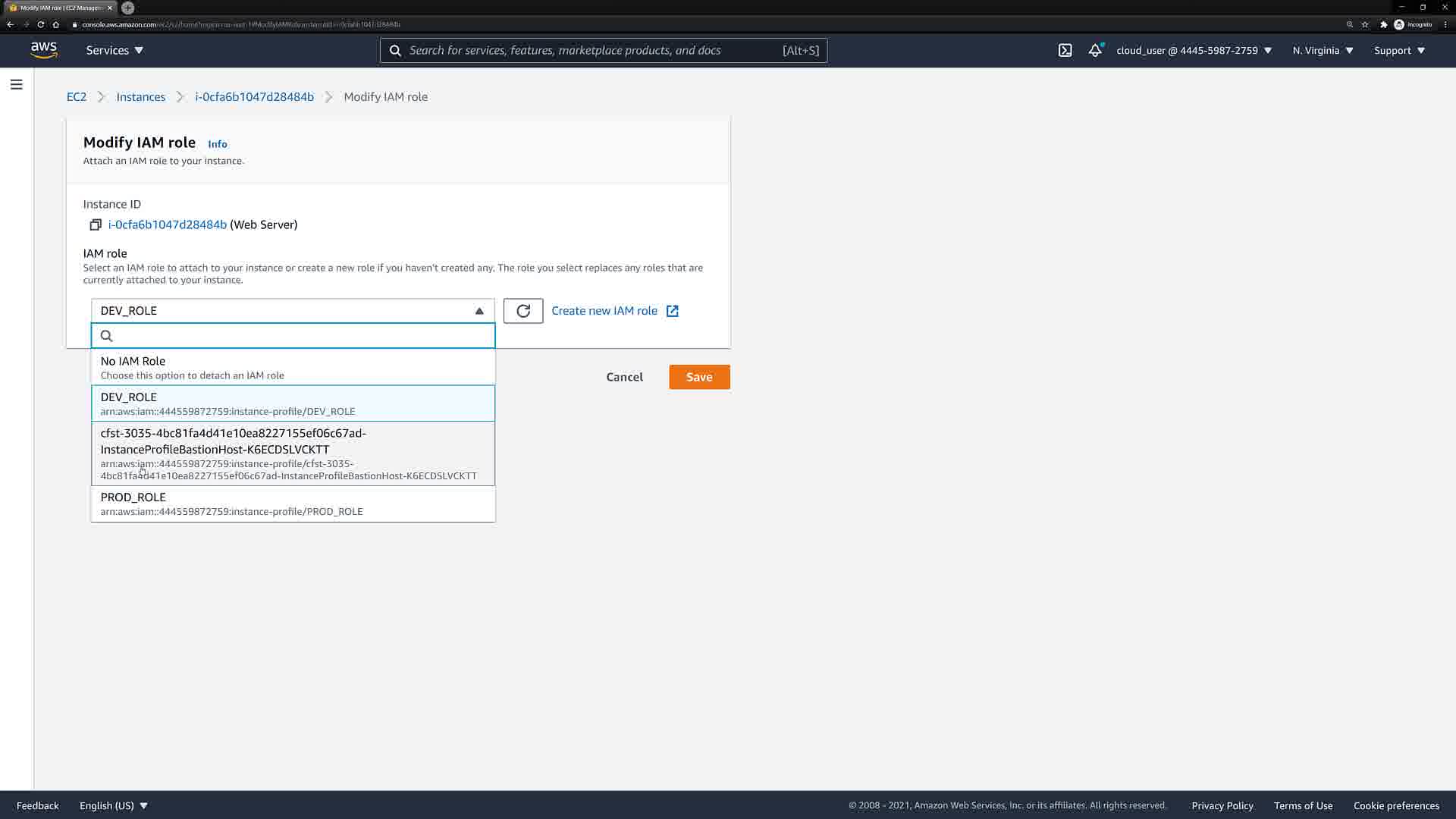The image size is (1456, 819).
Task: Open the CloudShell terminal icon
Action: [1065, 51]
